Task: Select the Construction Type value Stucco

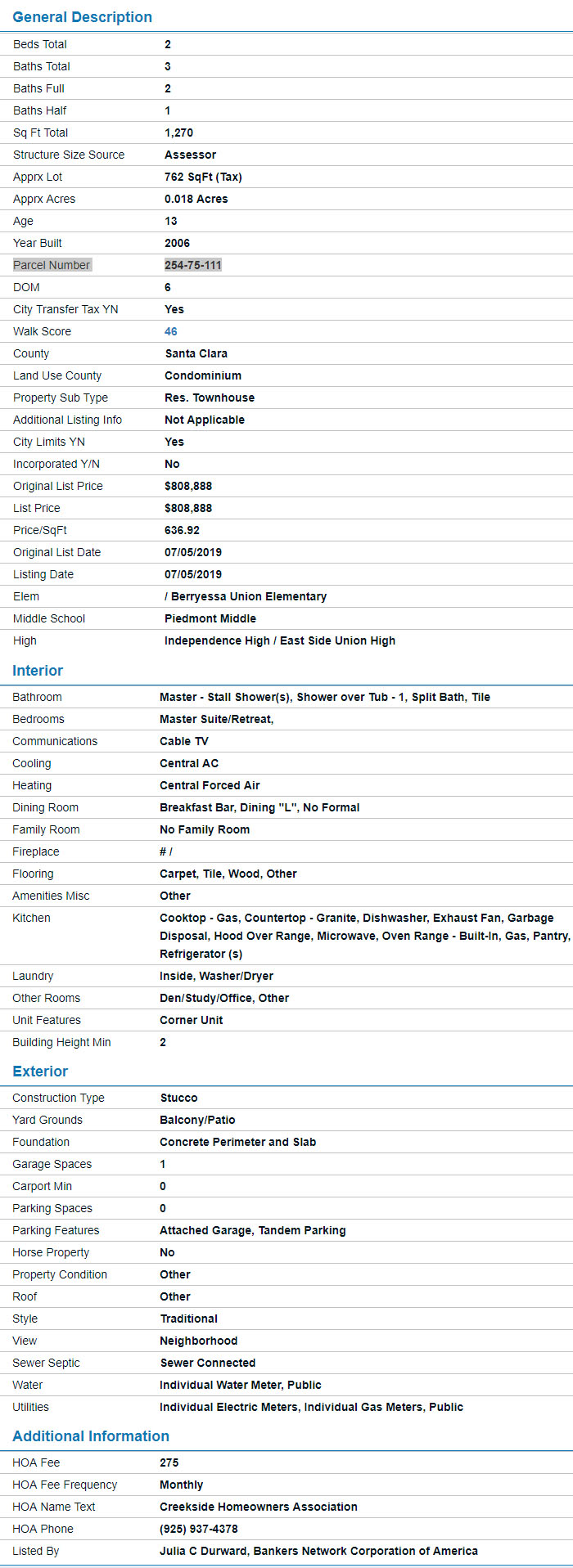Action: coord(179,1098)
